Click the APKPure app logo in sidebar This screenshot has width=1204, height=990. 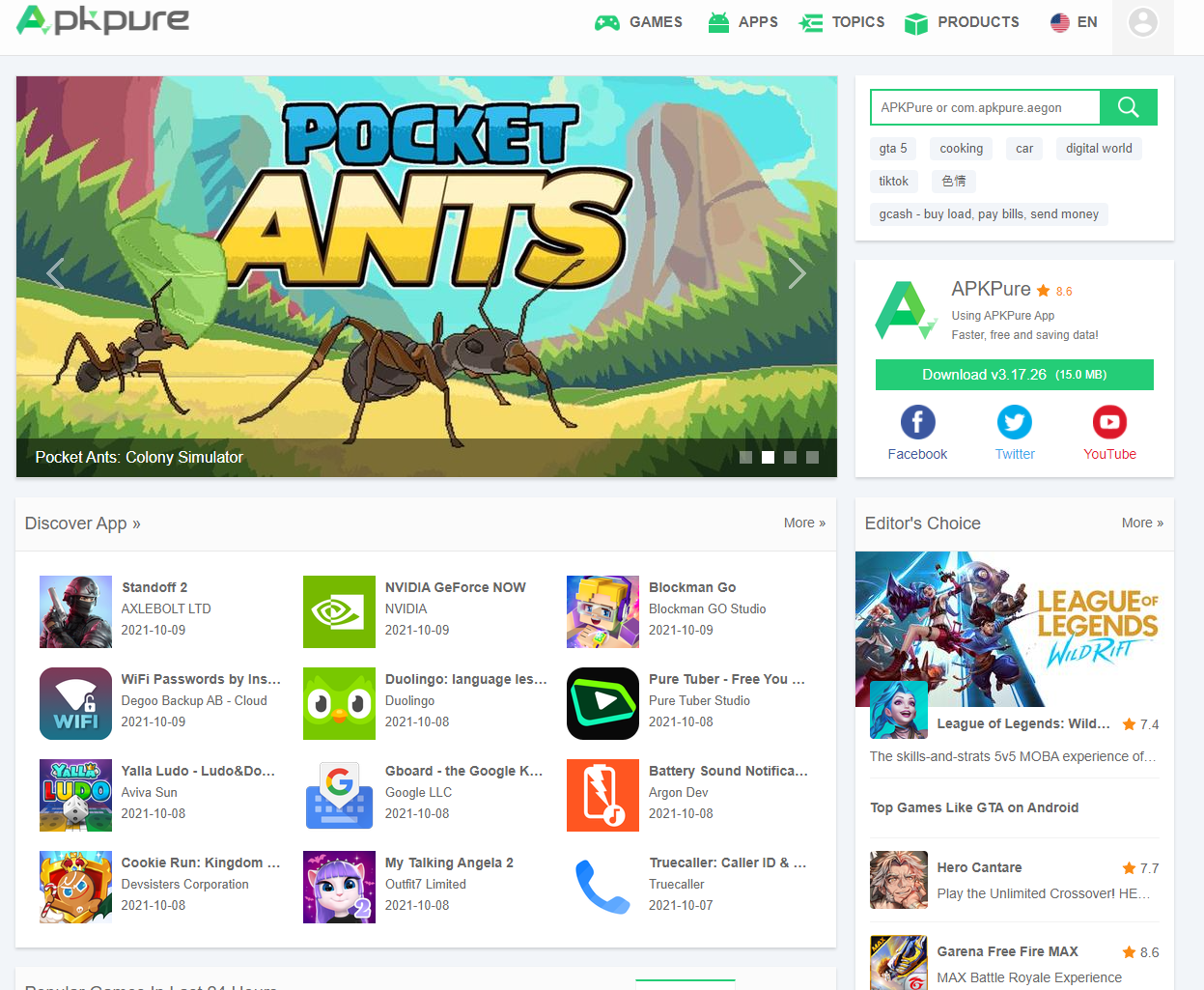906,310
